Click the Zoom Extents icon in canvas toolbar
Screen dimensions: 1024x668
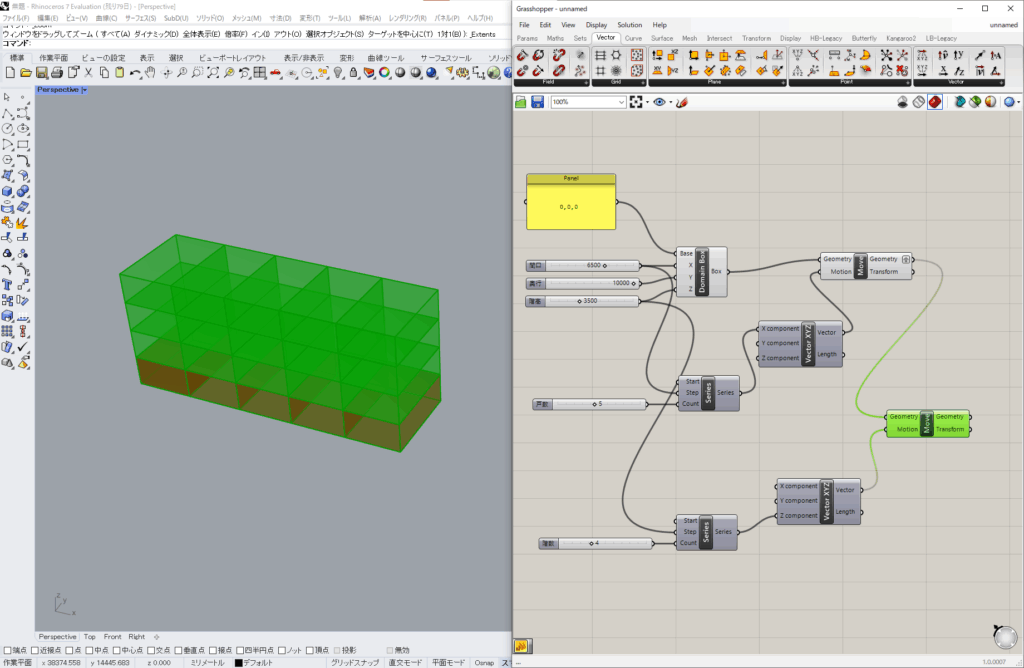click(636, 102)
